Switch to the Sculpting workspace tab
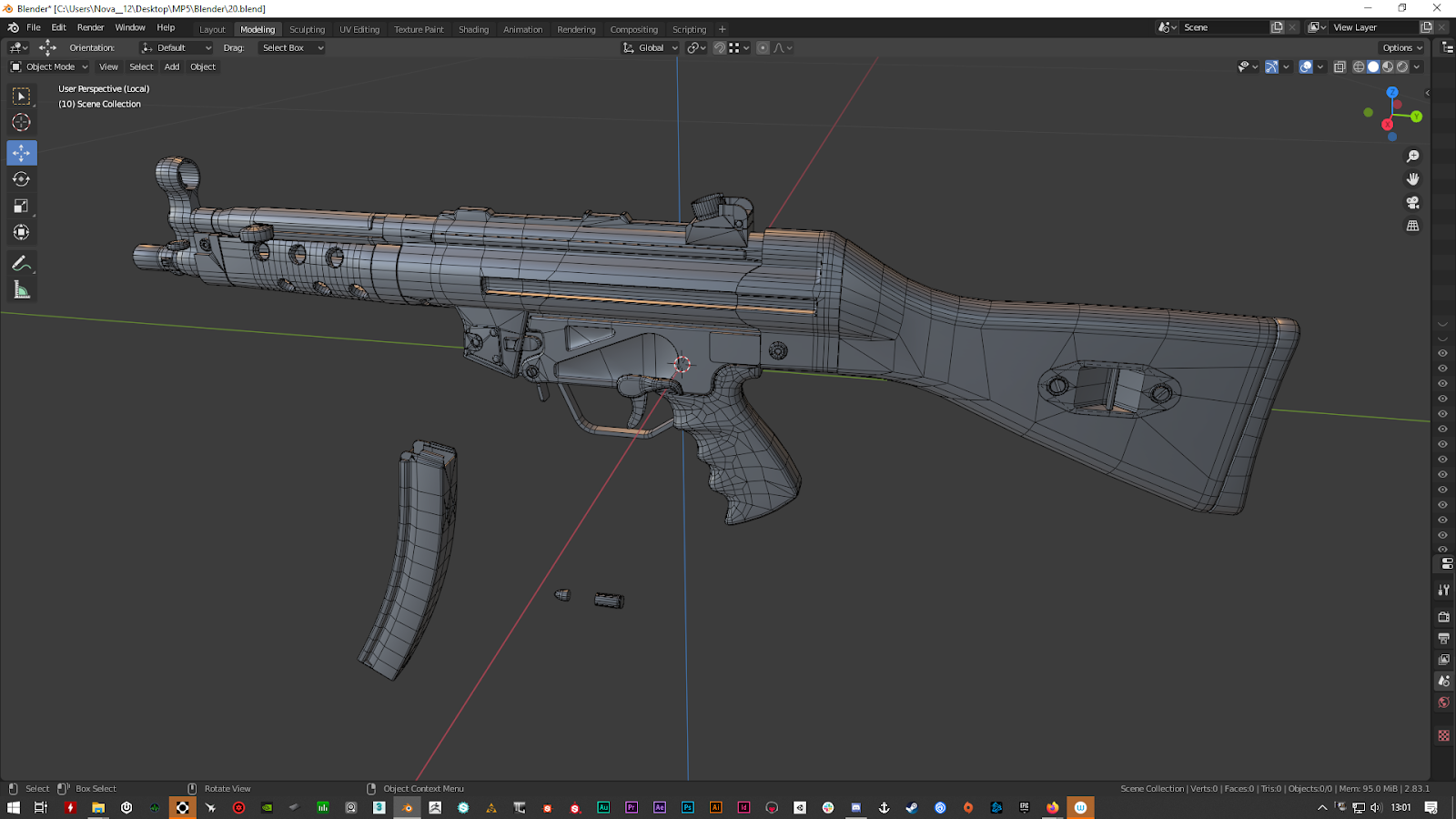This screenshot has width=1456, height=819. 307,29
